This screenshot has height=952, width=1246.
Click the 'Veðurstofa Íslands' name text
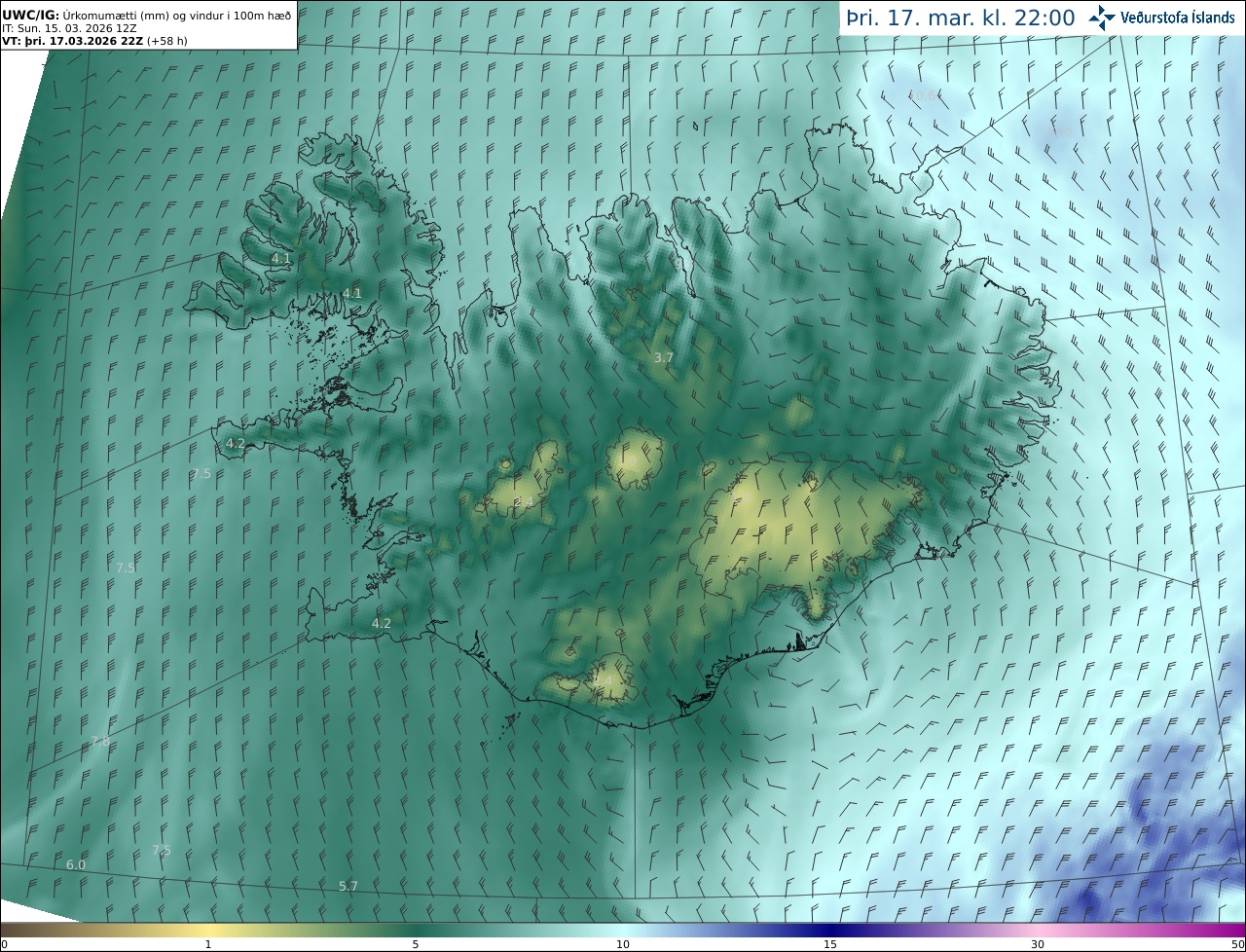[x=1178, y=18]
